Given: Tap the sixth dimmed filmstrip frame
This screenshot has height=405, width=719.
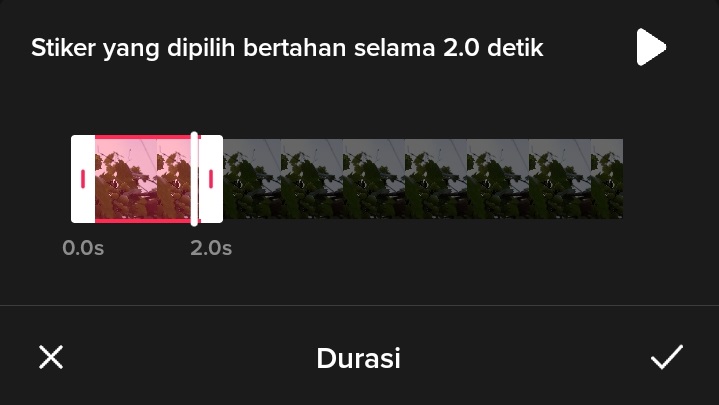Looking at the screenshot, I should point(559,179).
